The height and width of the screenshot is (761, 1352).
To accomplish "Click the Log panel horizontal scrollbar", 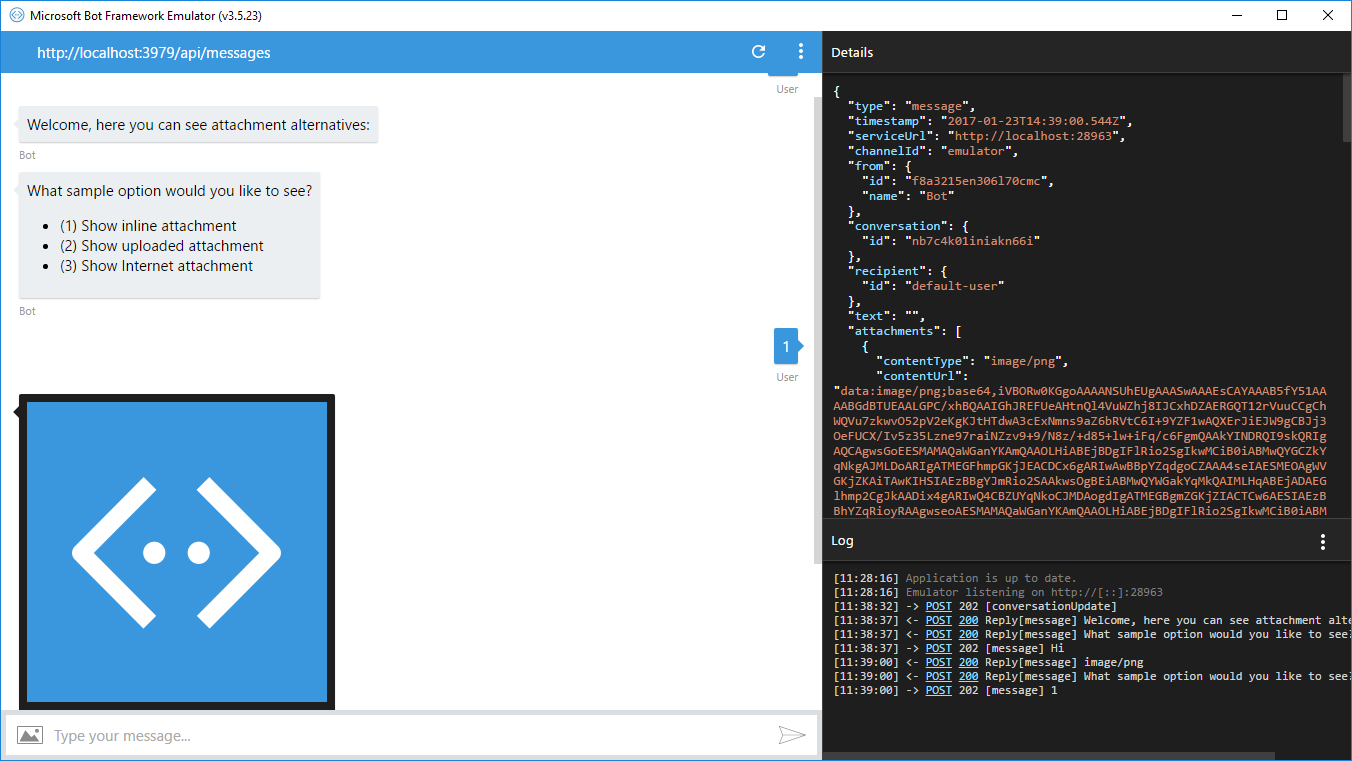I will tap(1050, 756).
